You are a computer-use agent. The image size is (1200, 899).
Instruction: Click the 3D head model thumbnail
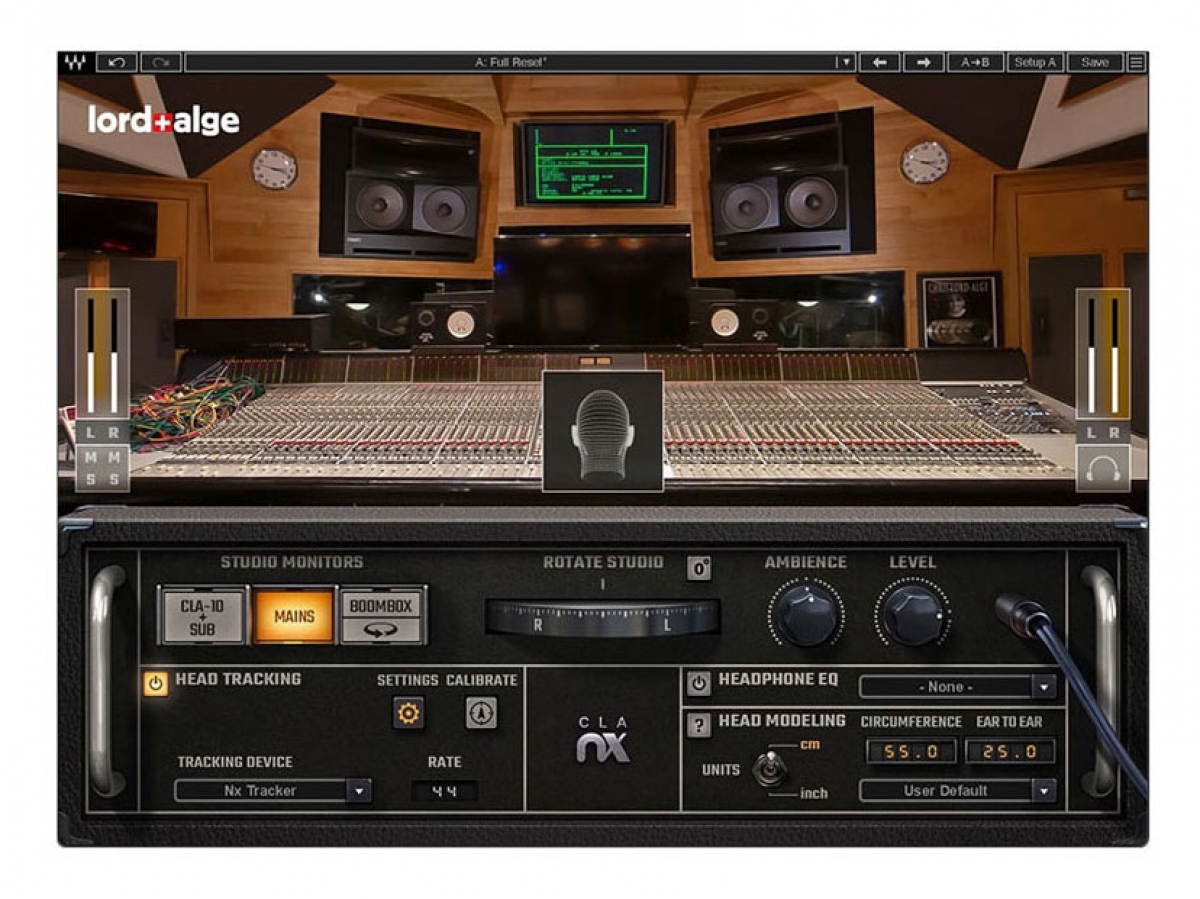pyautogui.click(x=603, y=431)
